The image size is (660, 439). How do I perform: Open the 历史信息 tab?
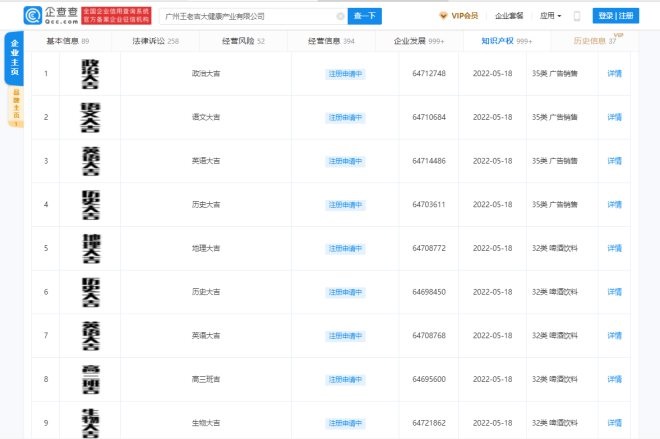pos(594,41)
